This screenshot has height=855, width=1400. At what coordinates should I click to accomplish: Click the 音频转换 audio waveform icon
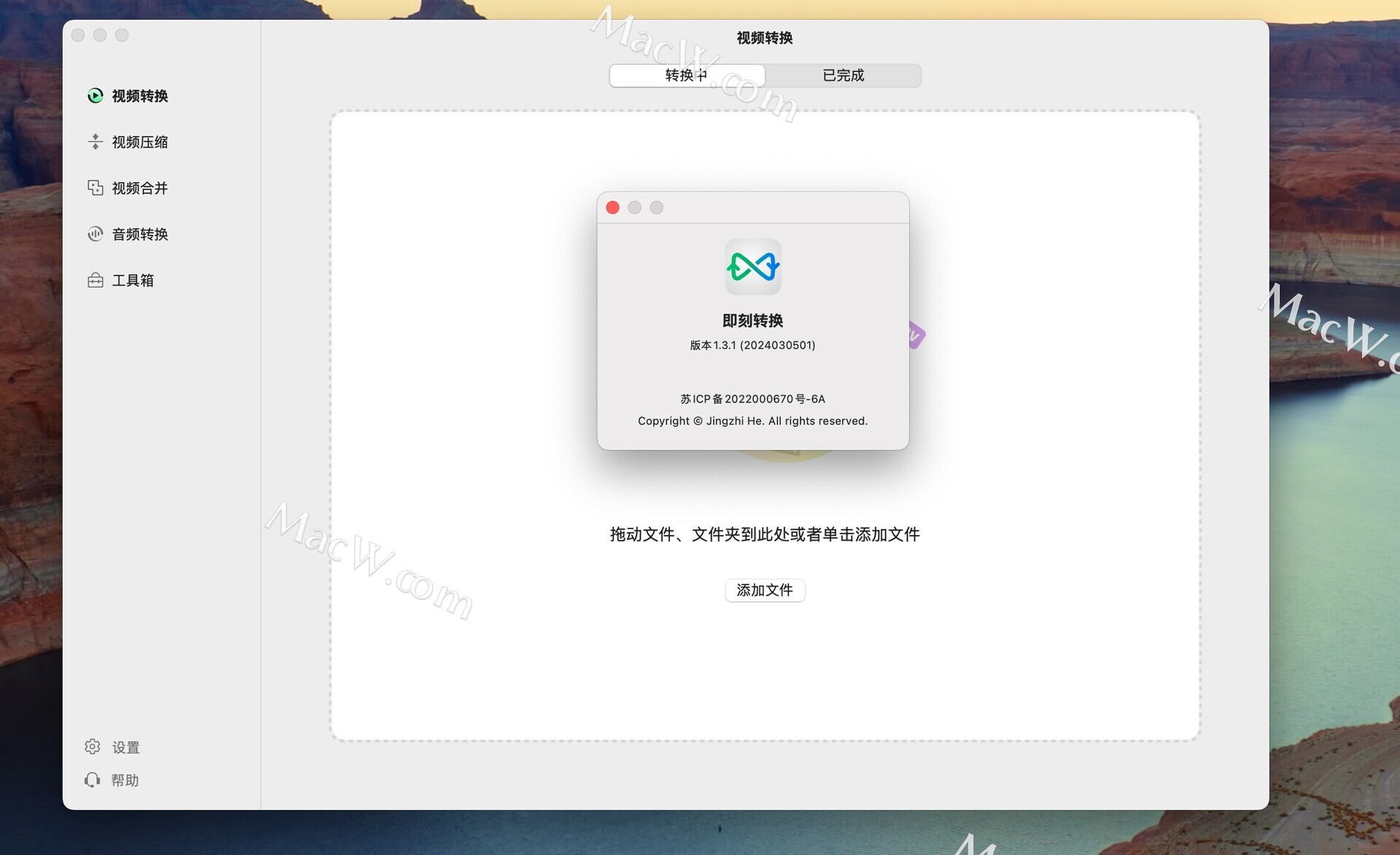(96, 233)
